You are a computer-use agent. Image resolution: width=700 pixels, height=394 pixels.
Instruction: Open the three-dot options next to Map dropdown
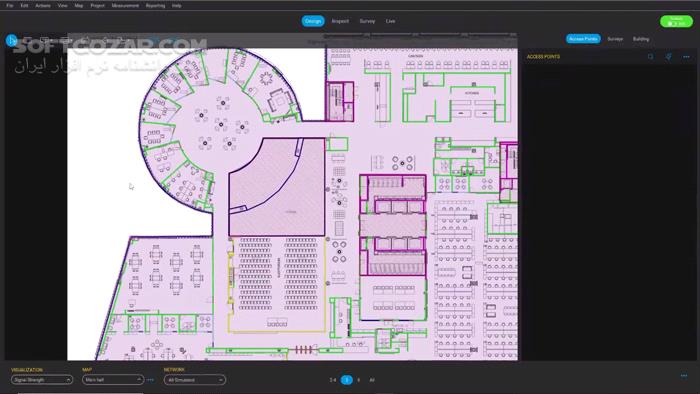tap(150, 380)
